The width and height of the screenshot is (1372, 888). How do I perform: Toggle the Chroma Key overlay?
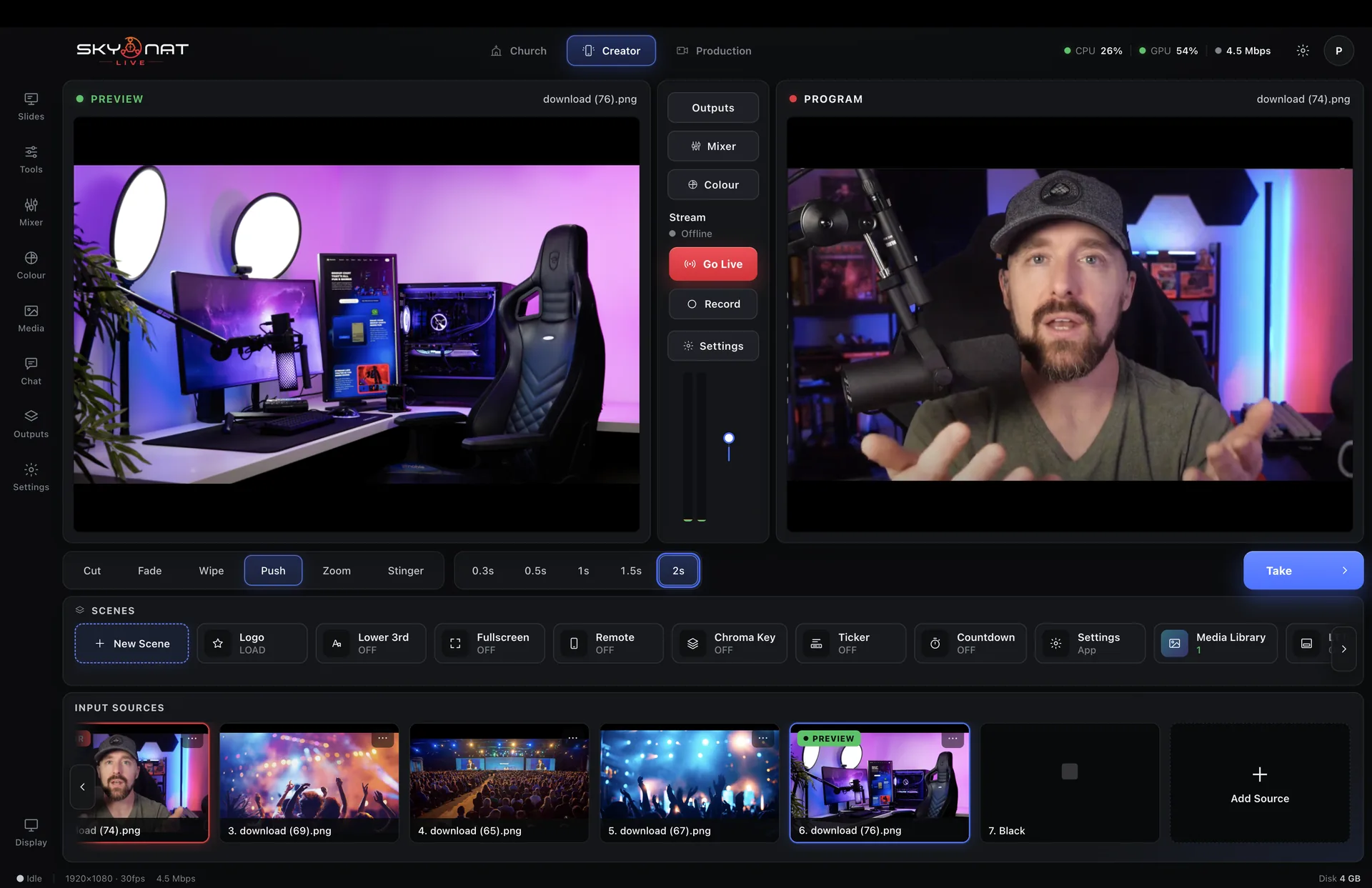tap(729, 643)
